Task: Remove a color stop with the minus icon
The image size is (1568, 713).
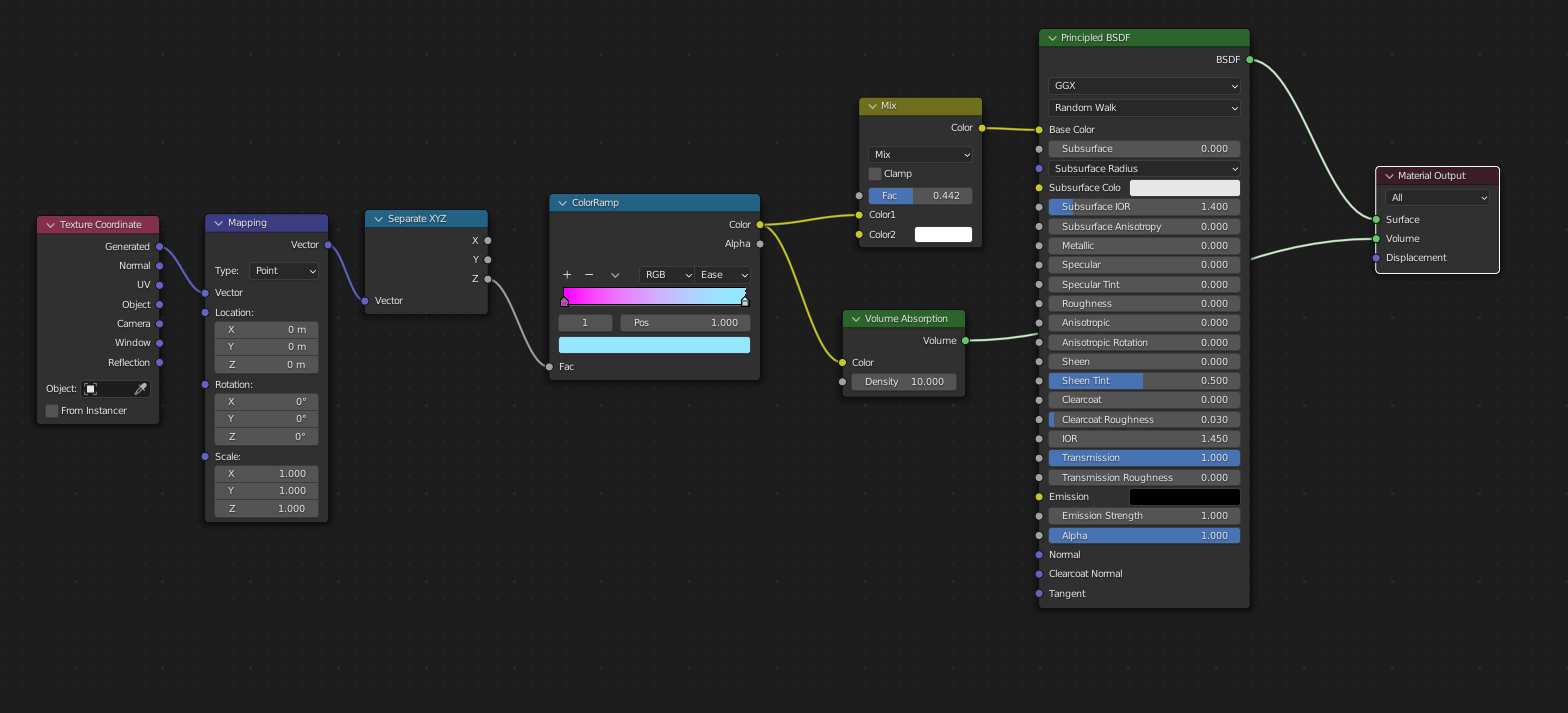Action: click(x=589, y=275)
